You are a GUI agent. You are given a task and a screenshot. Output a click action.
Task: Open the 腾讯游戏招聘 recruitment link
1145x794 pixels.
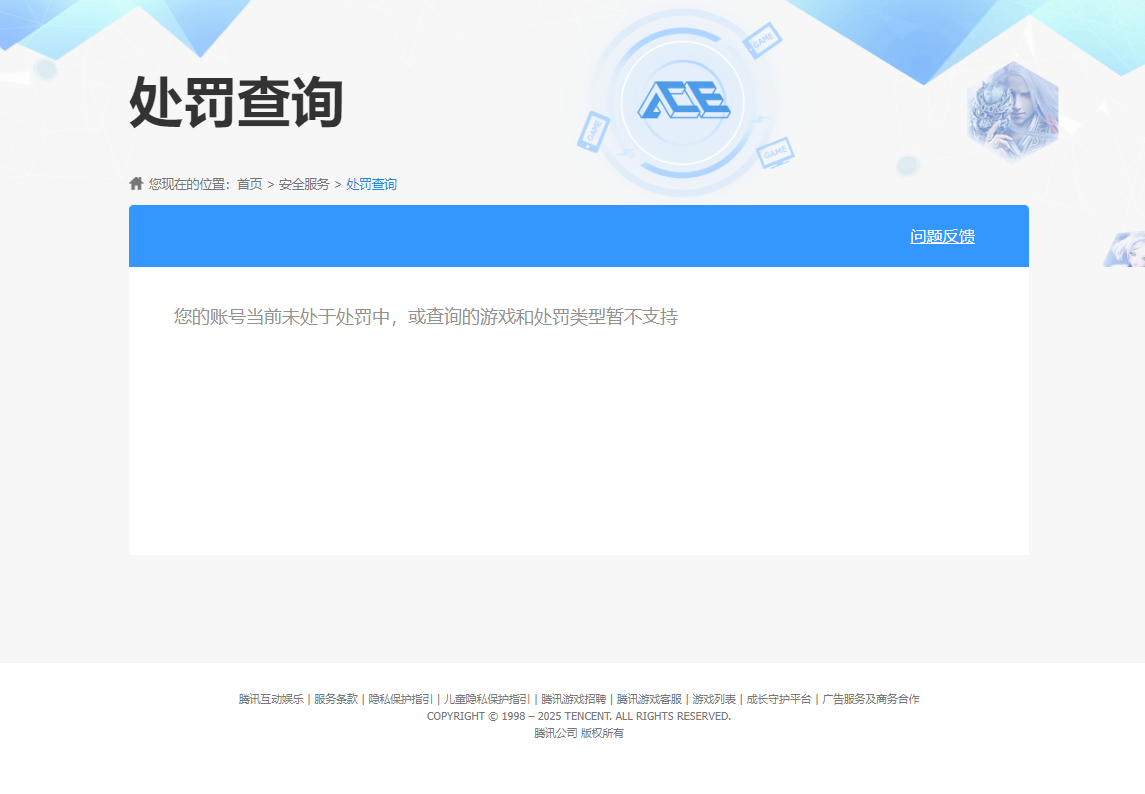[571, 700]
